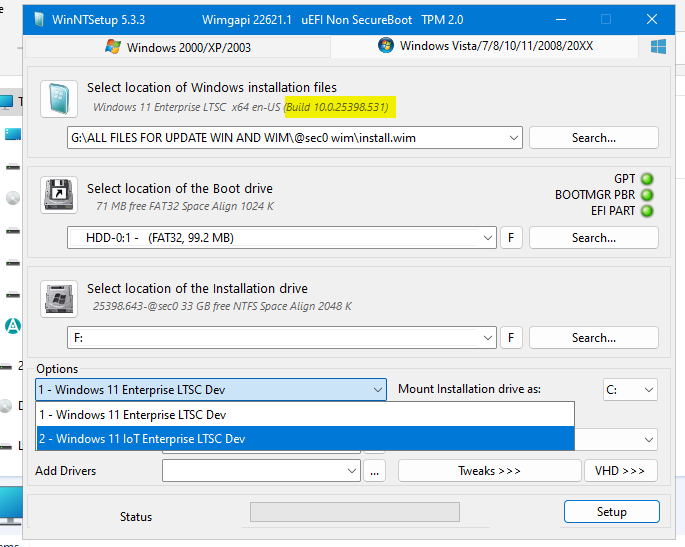Click monitor icon in background window sidebar
Viewport: 685px width, 547px height.
(x=6, y=102)
